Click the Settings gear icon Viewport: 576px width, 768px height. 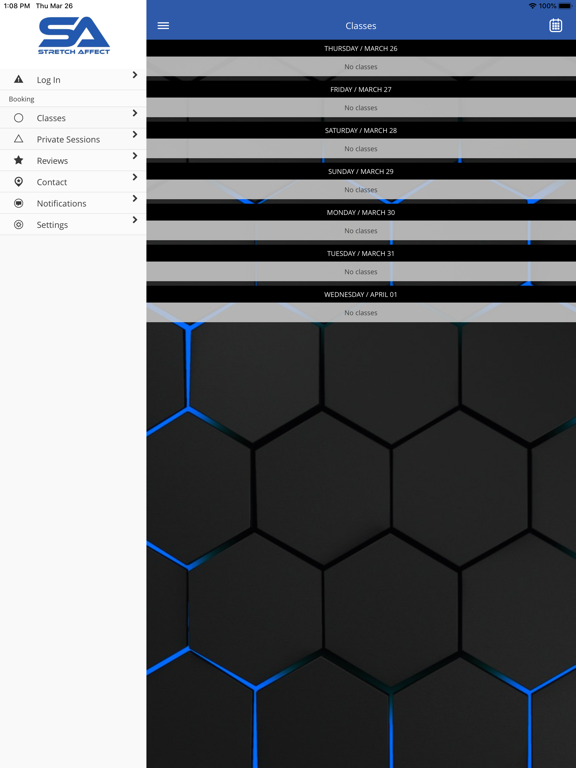click(x=19, y=224)
